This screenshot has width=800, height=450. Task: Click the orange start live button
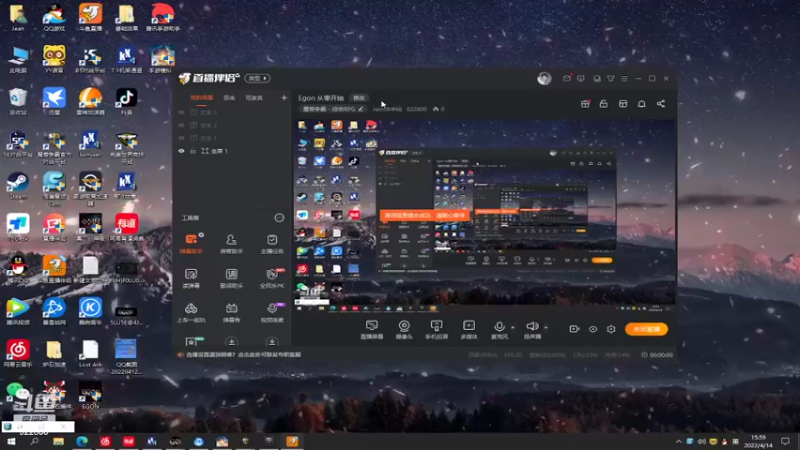(646, 329)
